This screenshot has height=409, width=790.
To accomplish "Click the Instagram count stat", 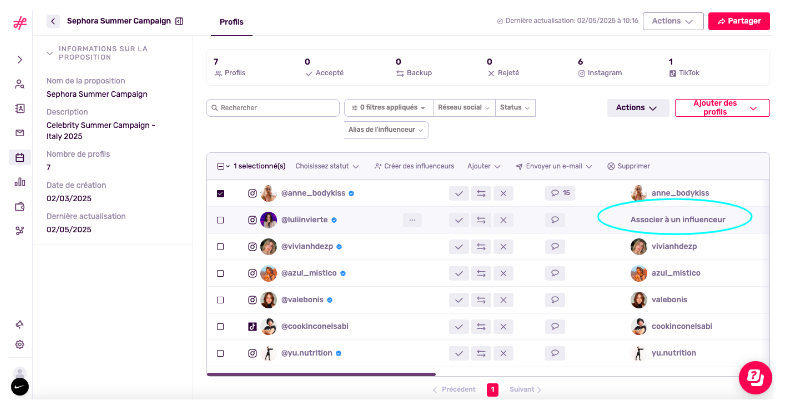I will pyautogui.click(x=600, y=67).
